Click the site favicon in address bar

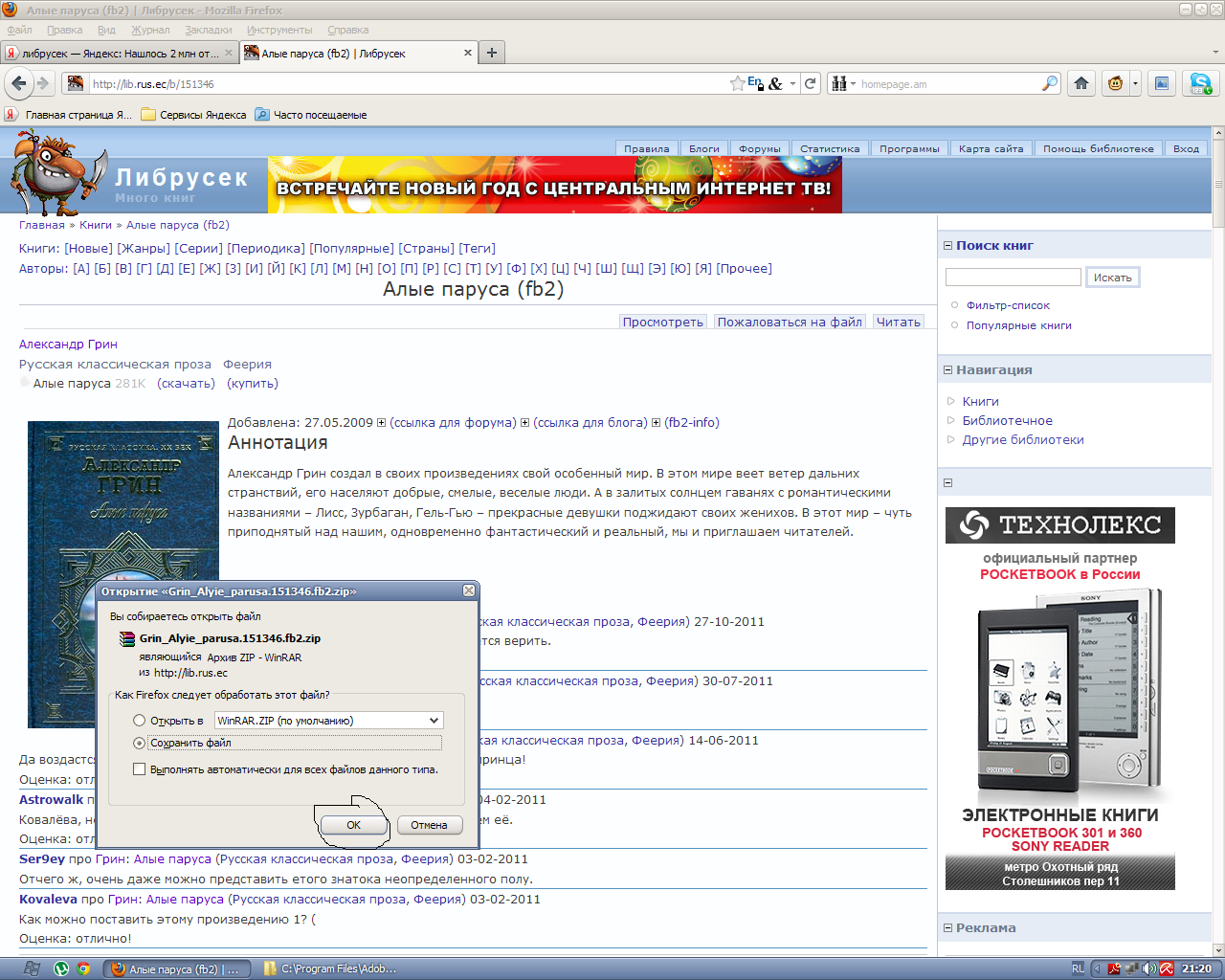click(x=75, y=83)
